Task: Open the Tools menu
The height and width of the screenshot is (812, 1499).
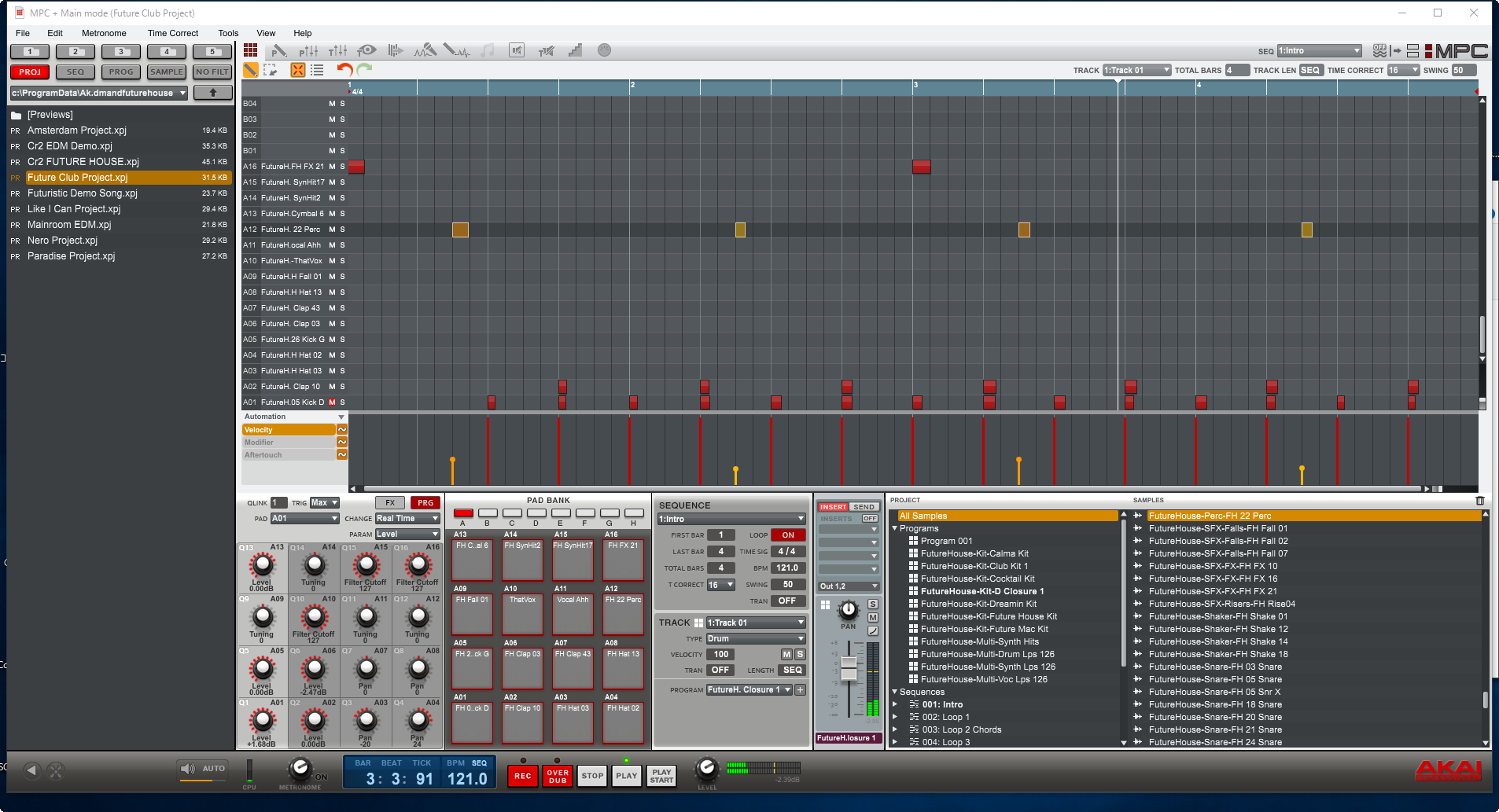Action: [x=228, y=33]
